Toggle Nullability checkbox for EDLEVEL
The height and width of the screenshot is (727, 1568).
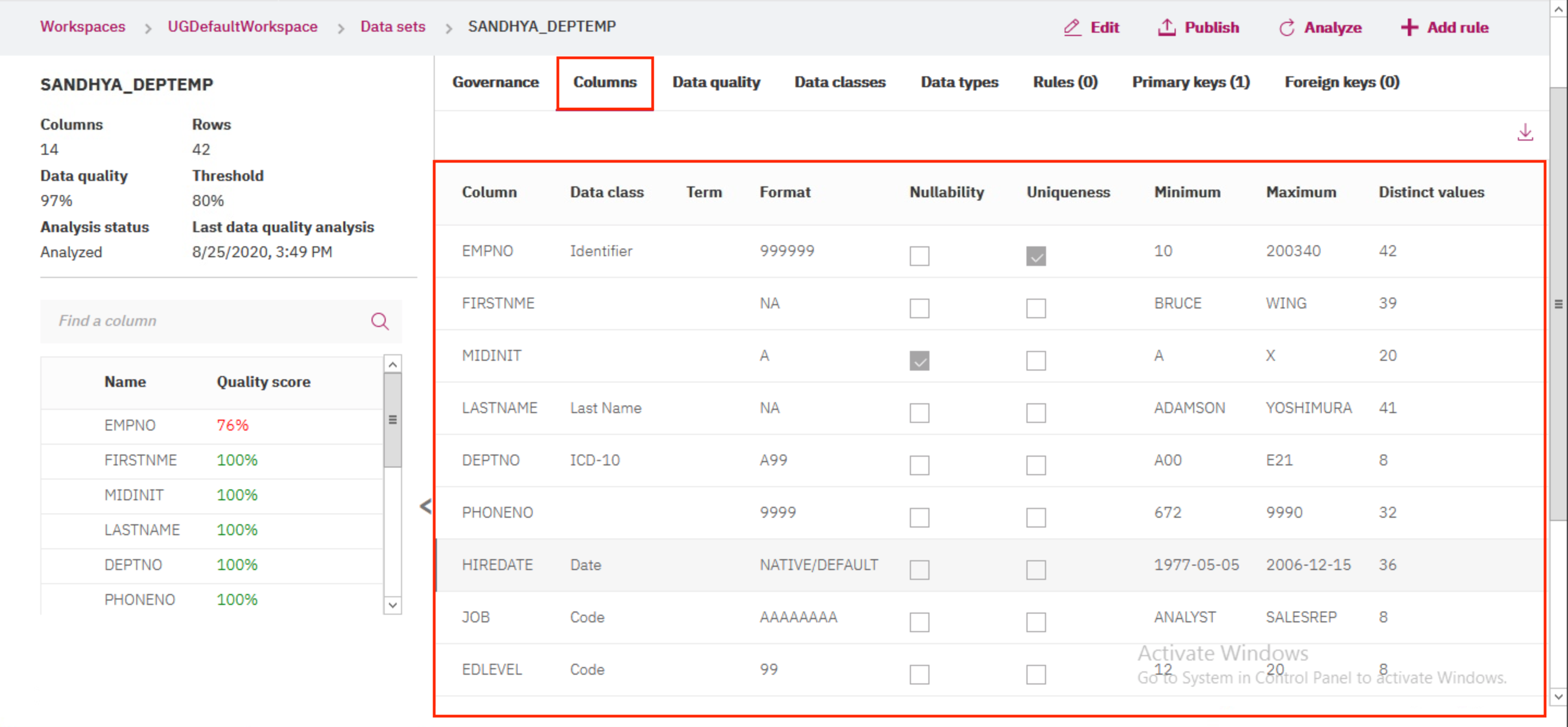(x=919, y=675)
